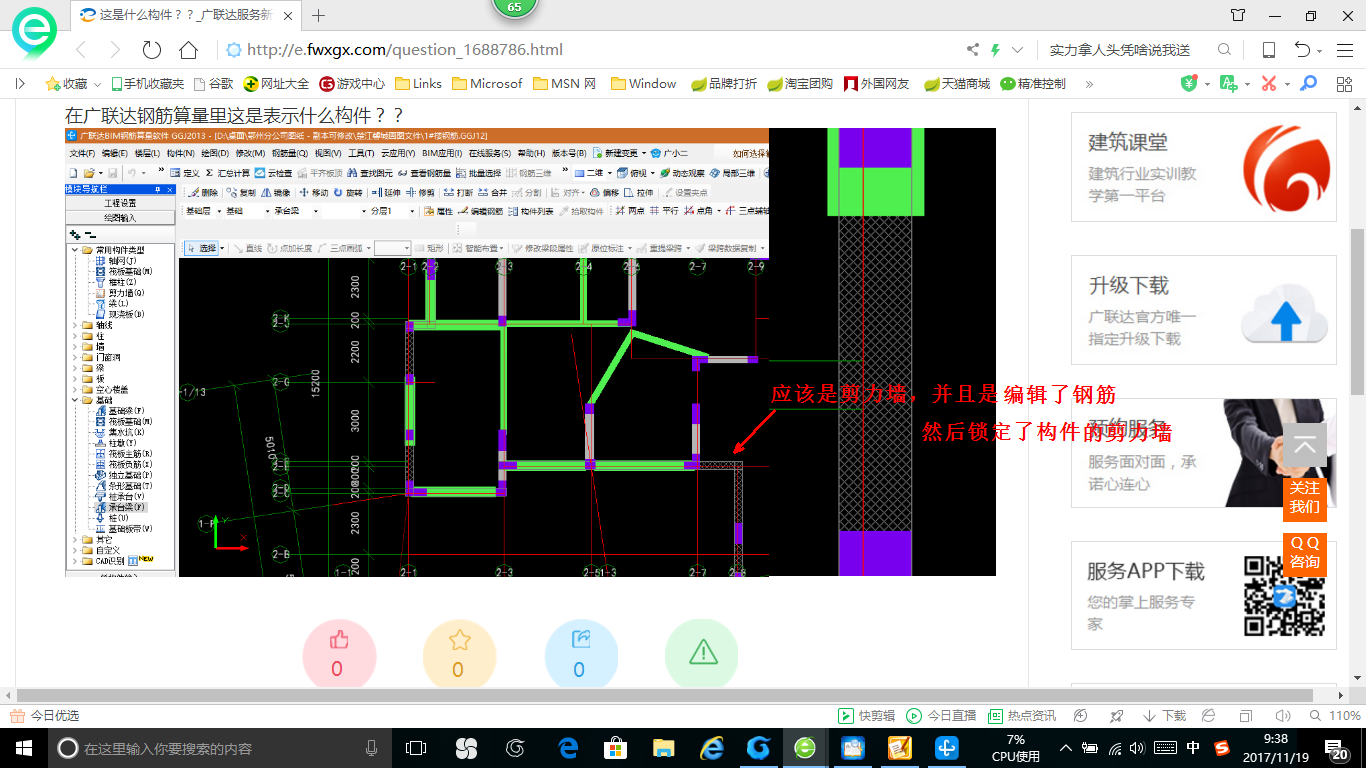Open the 网址大全 bookmark

277,84
